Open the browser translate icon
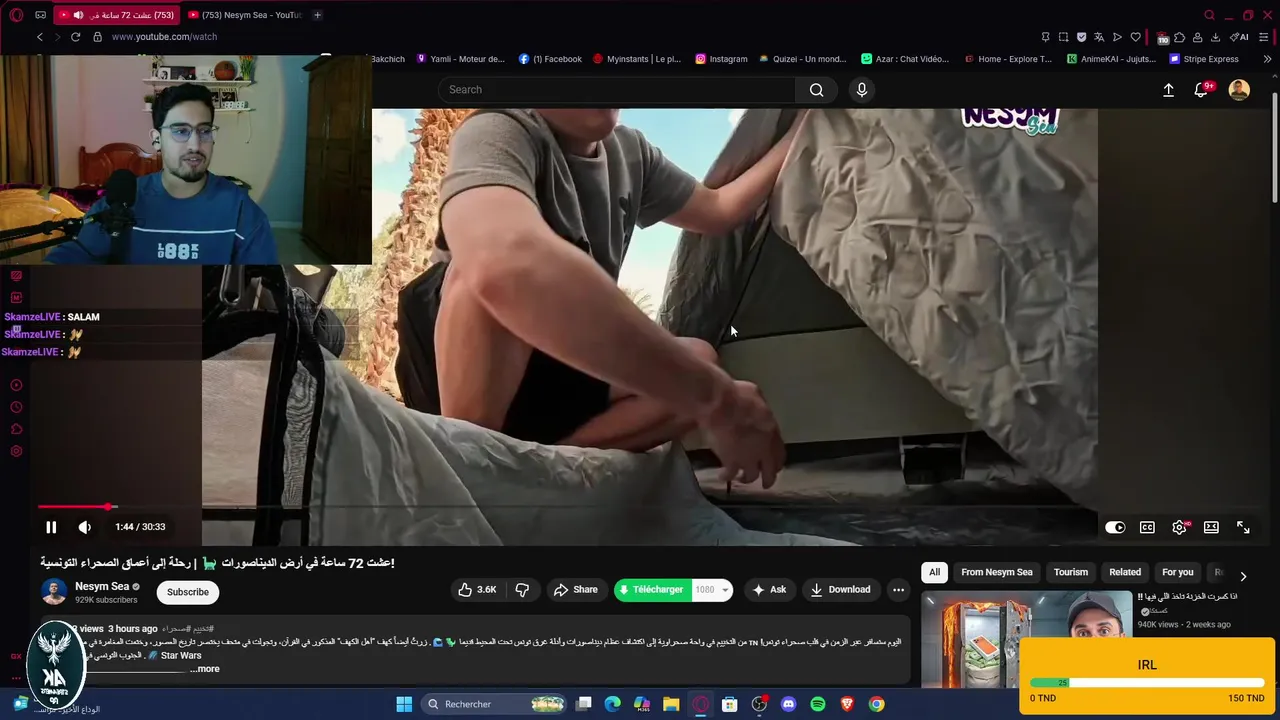The width and height of the screenshot is (1280, 720). click(x=1099, y=37)
